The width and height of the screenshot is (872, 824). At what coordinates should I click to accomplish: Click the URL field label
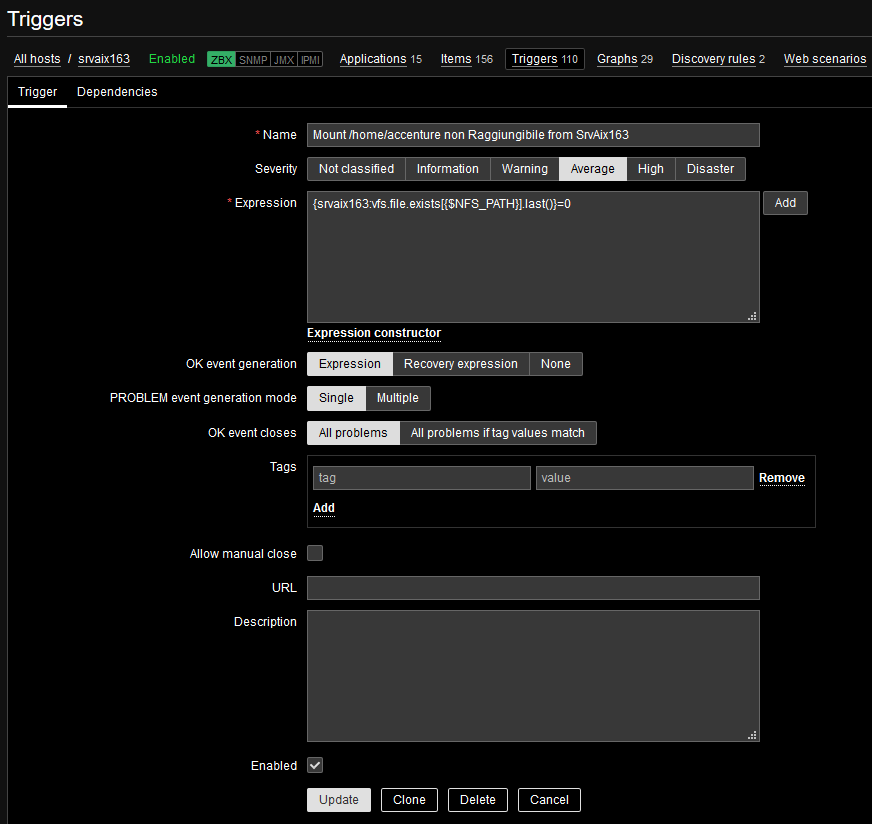(x=284, y=588)
